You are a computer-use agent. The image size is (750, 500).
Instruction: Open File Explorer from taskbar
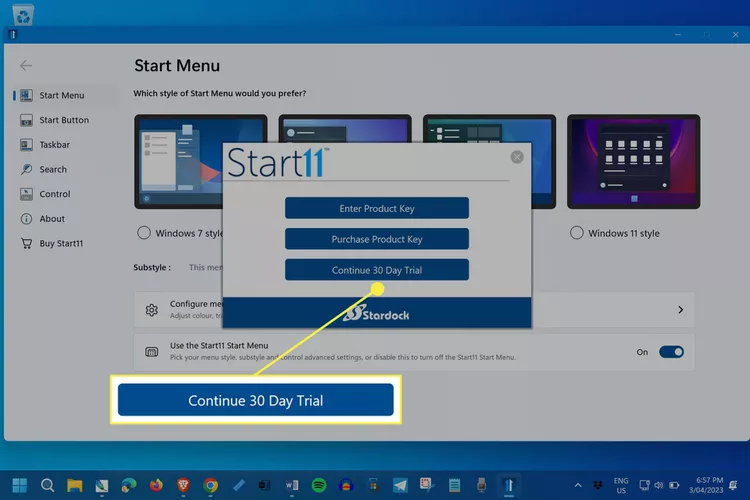tap(75, 486)
